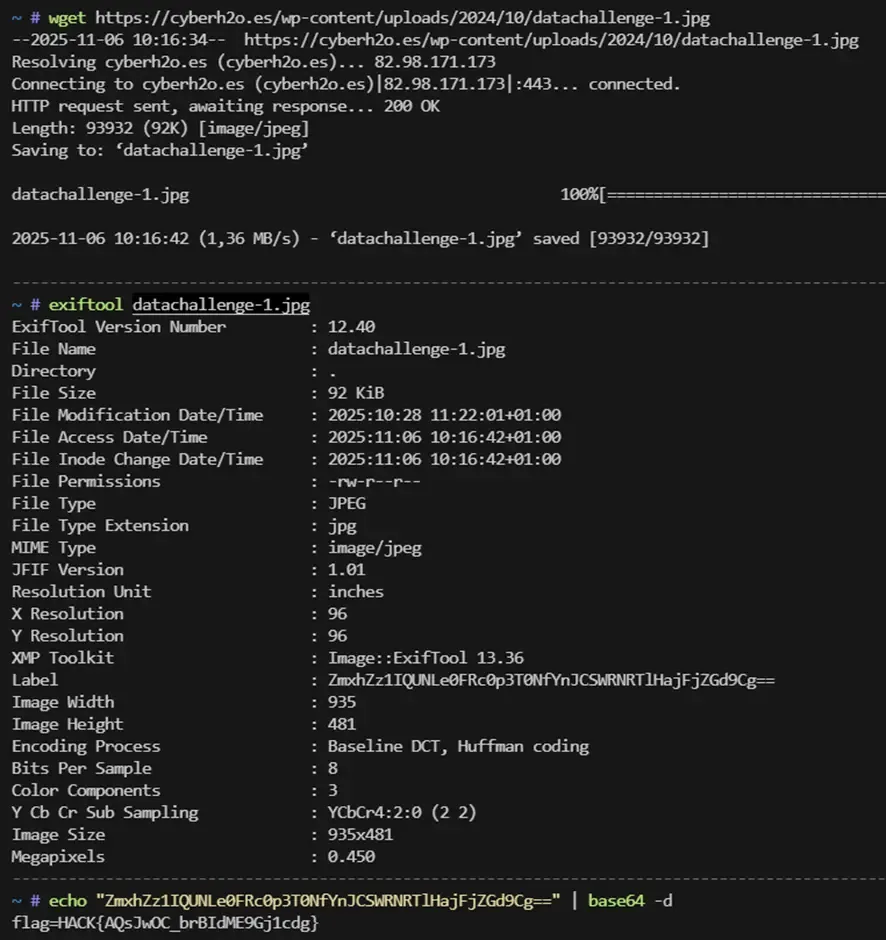Click the Label base64 value in exiftool output

click(x=551, y=680)
